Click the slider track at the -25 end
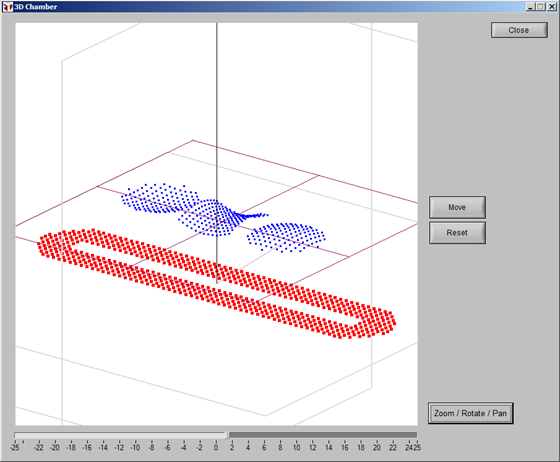Viewport: 560px width, 462px height. 15,435
